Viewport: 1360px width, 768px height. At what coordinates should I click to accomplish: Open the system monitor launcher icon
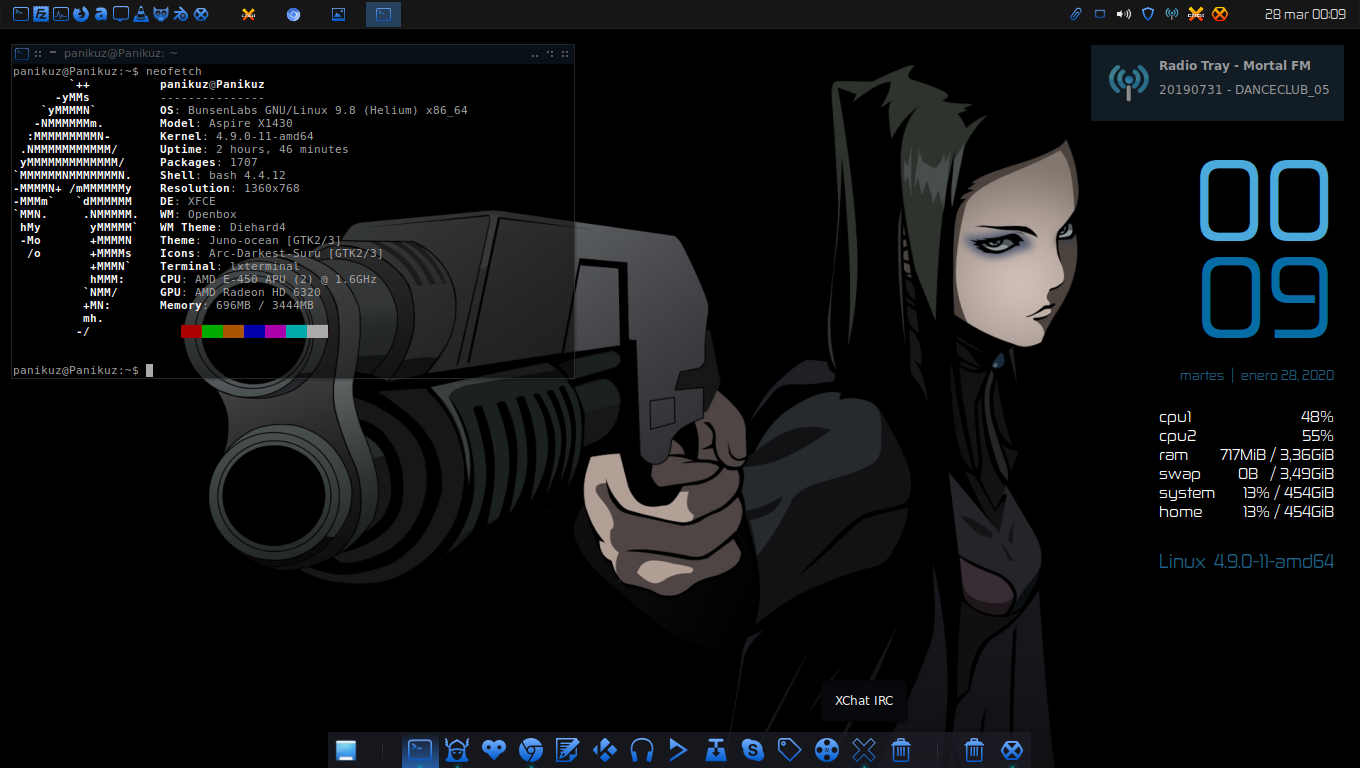(61, 14)
